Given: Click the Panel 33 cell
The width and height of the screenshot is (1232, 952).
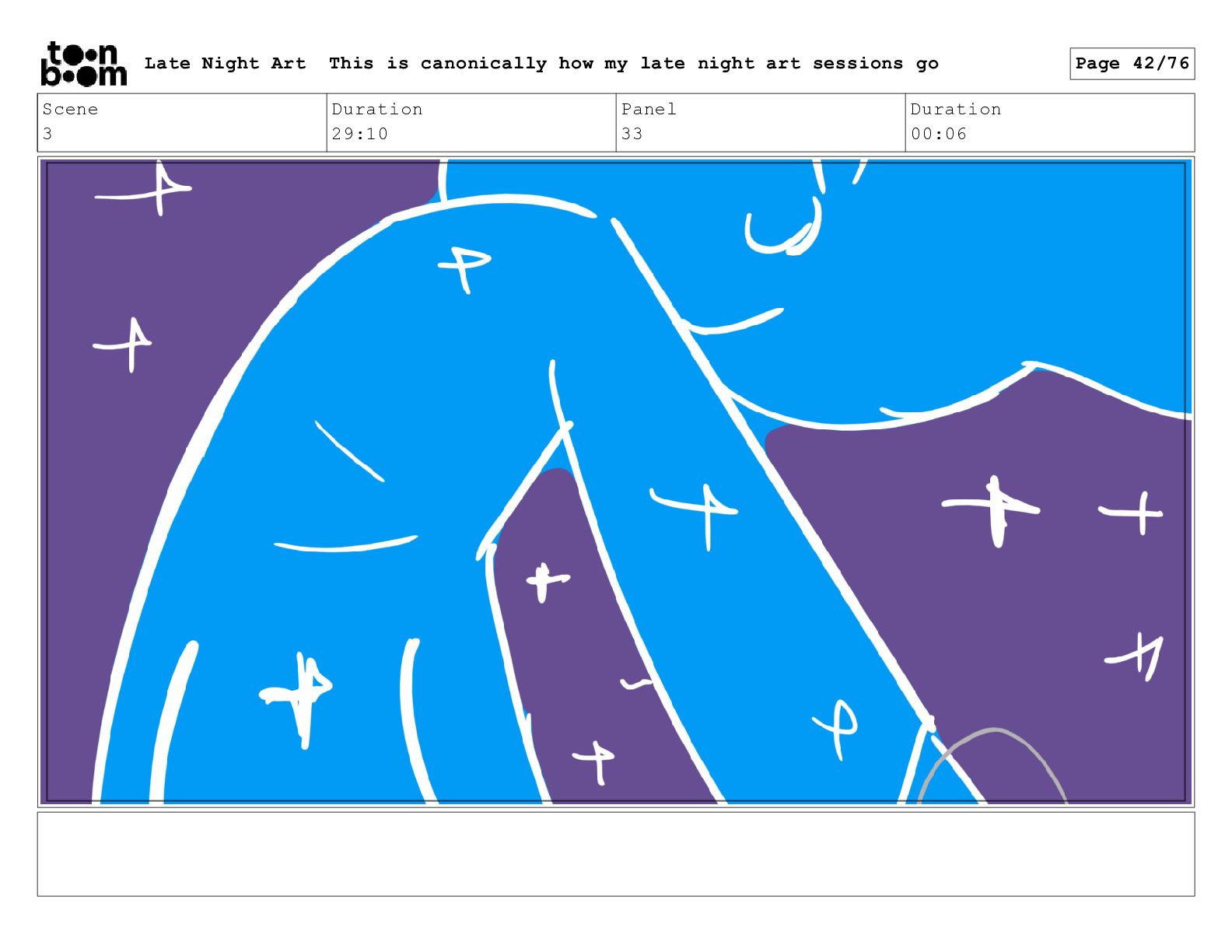Looking at the screenshot, I should coord(761,122).
